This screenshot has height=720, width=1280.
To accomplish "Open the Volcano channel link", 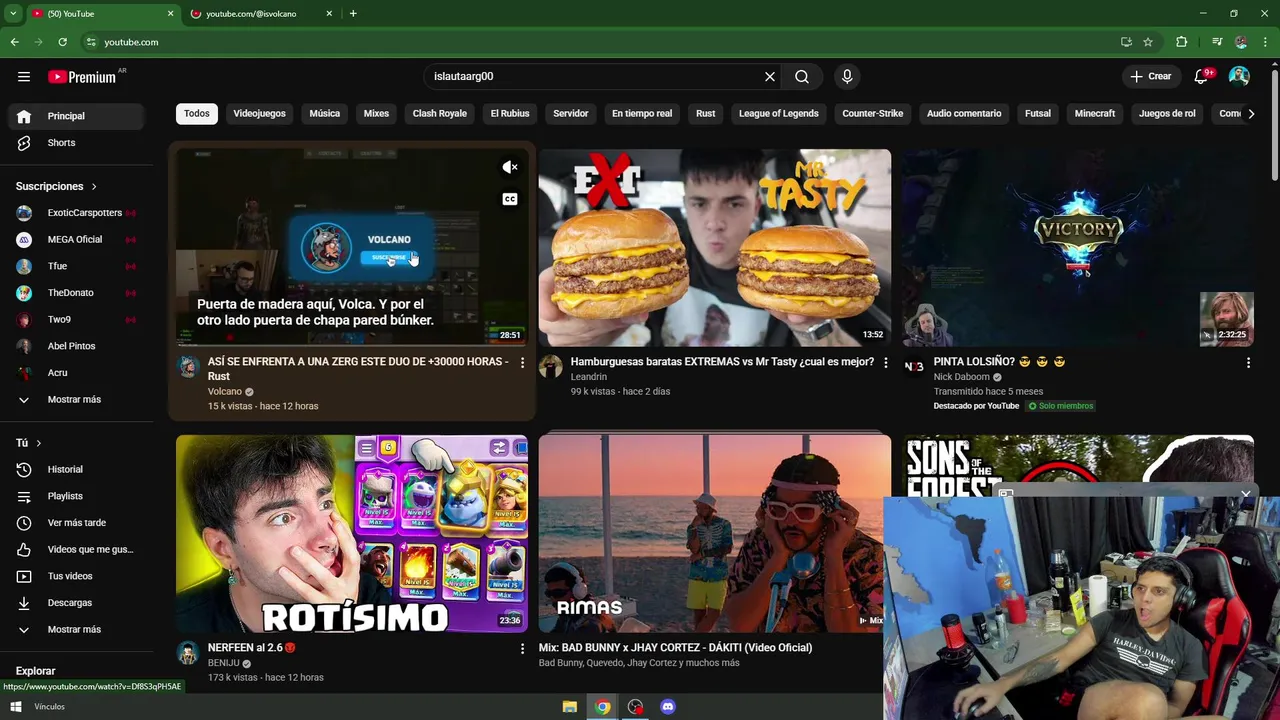I will coord(225,392).
